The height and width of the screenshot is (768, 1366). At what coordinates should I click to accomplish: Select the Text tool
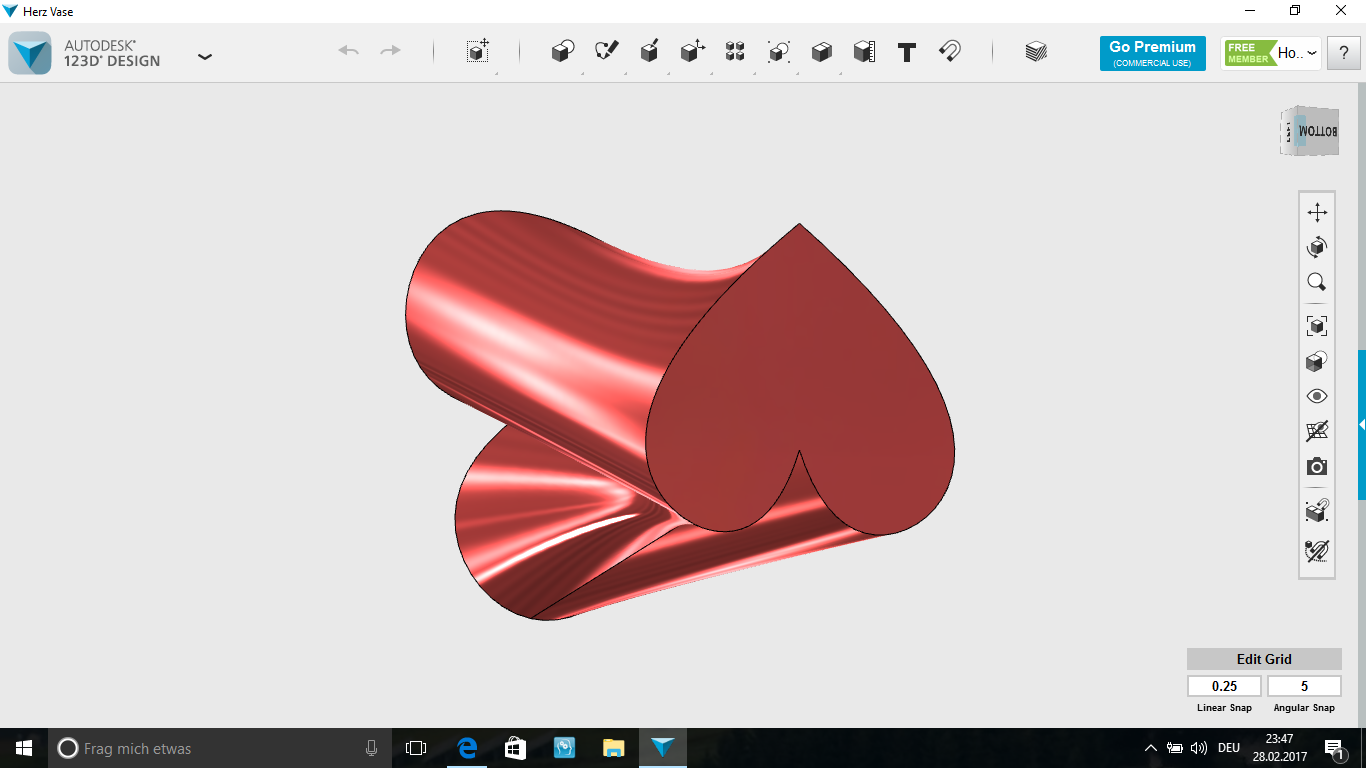click(907, 52)
